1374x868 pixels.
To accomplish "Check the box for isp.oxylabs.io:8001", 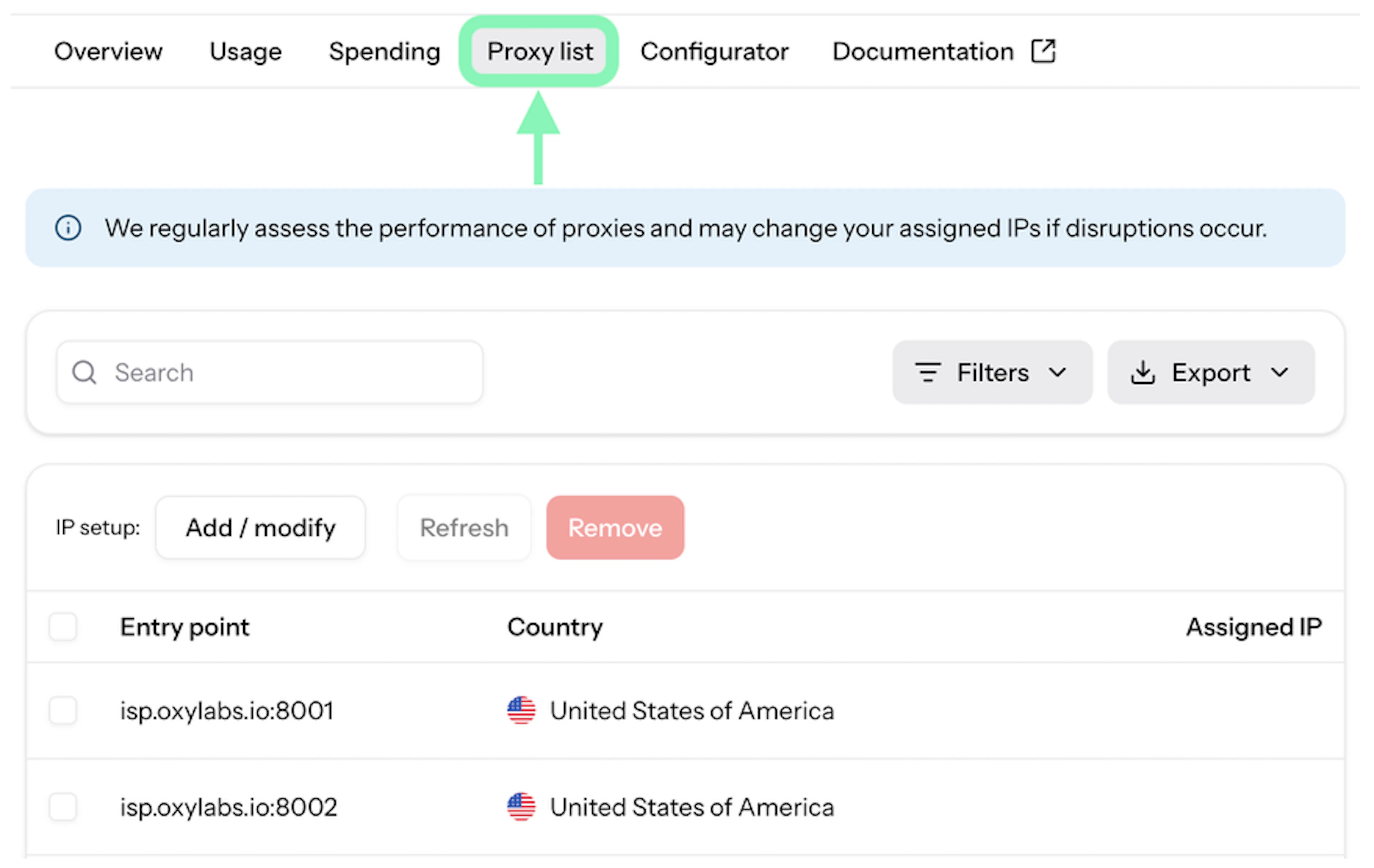I will point(63,711).
